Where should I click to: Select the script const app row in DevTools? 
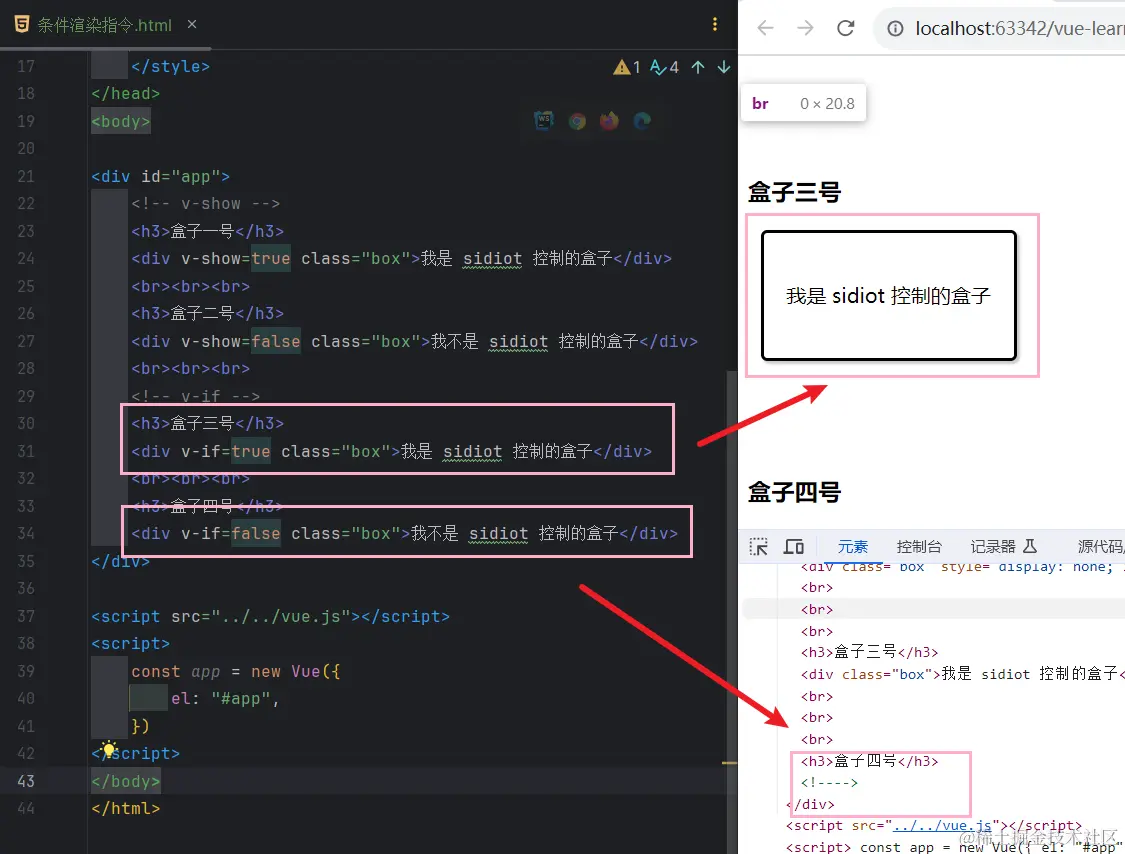(x=955, y=847)
